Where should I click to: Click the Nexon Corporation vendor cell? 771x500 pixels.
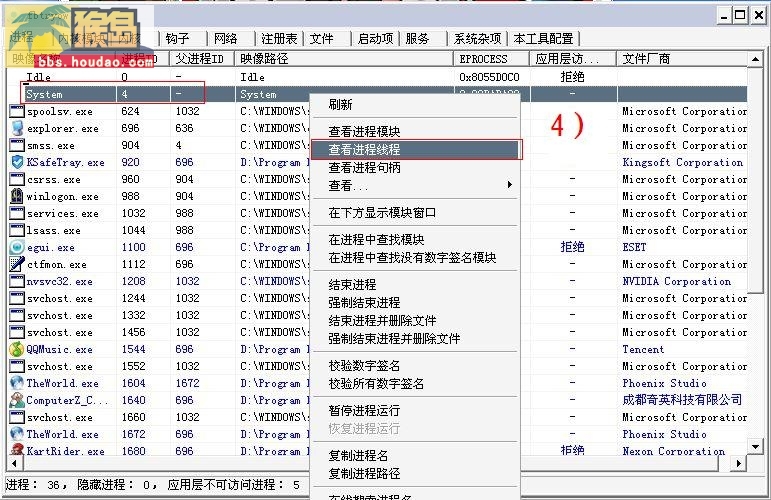[x=674, y=450]
